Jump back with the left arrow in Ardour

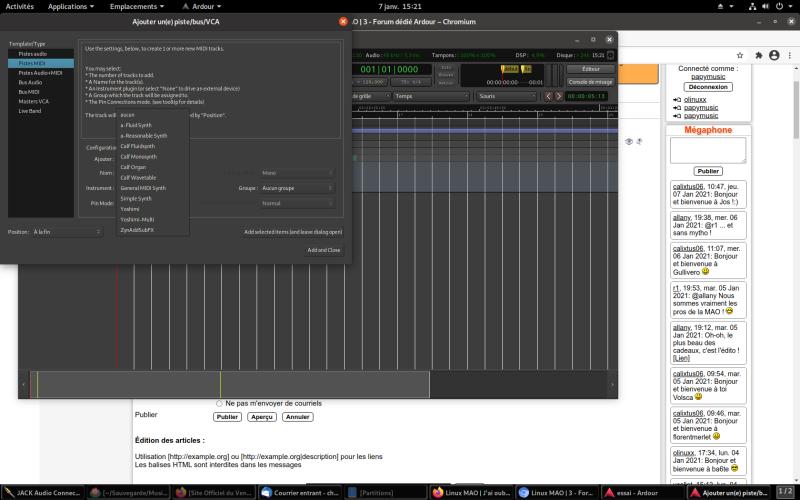548,96
